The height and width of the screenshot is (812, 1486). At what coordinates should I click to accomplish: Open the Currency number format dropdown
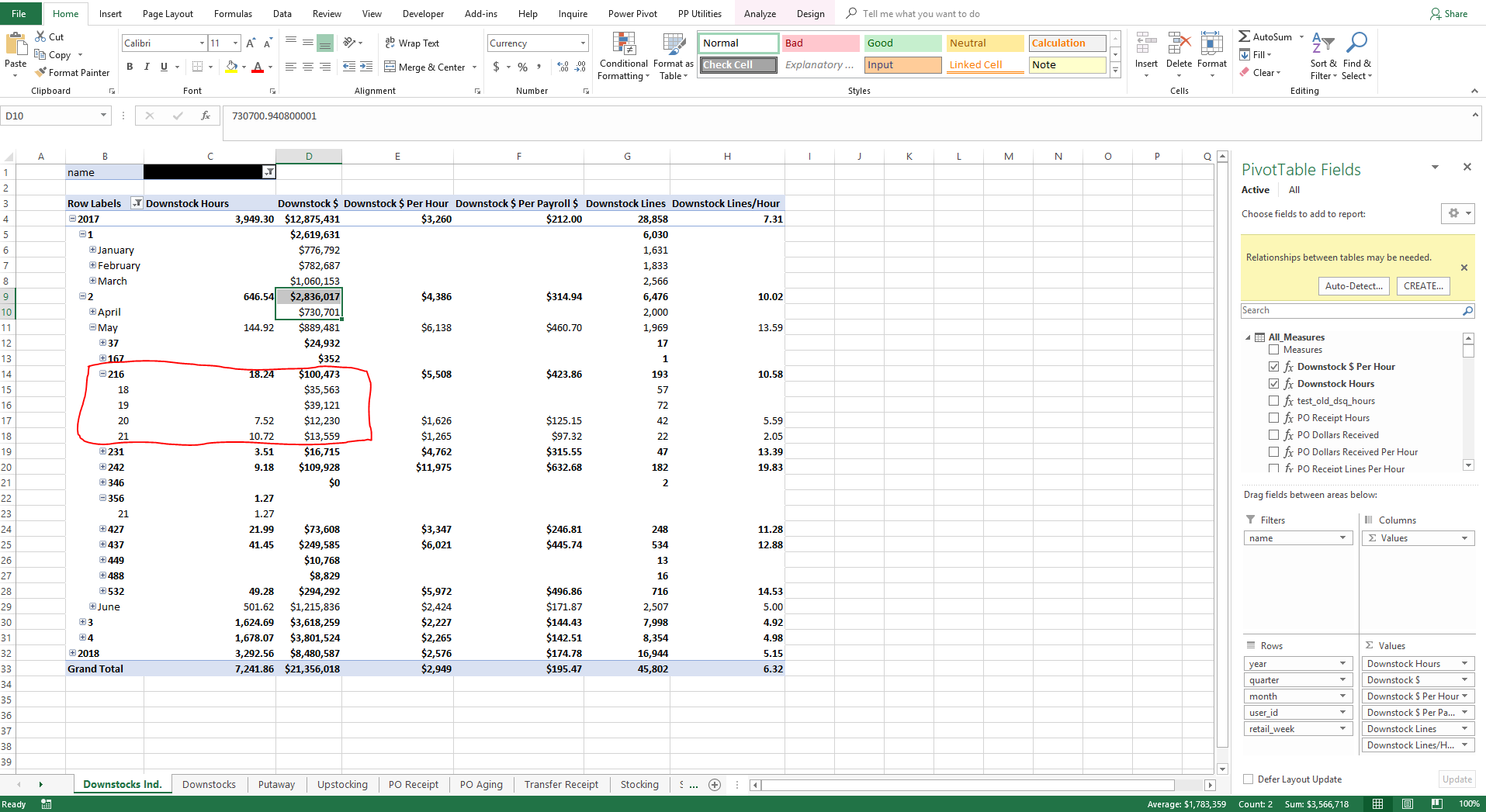coord(583,43)
